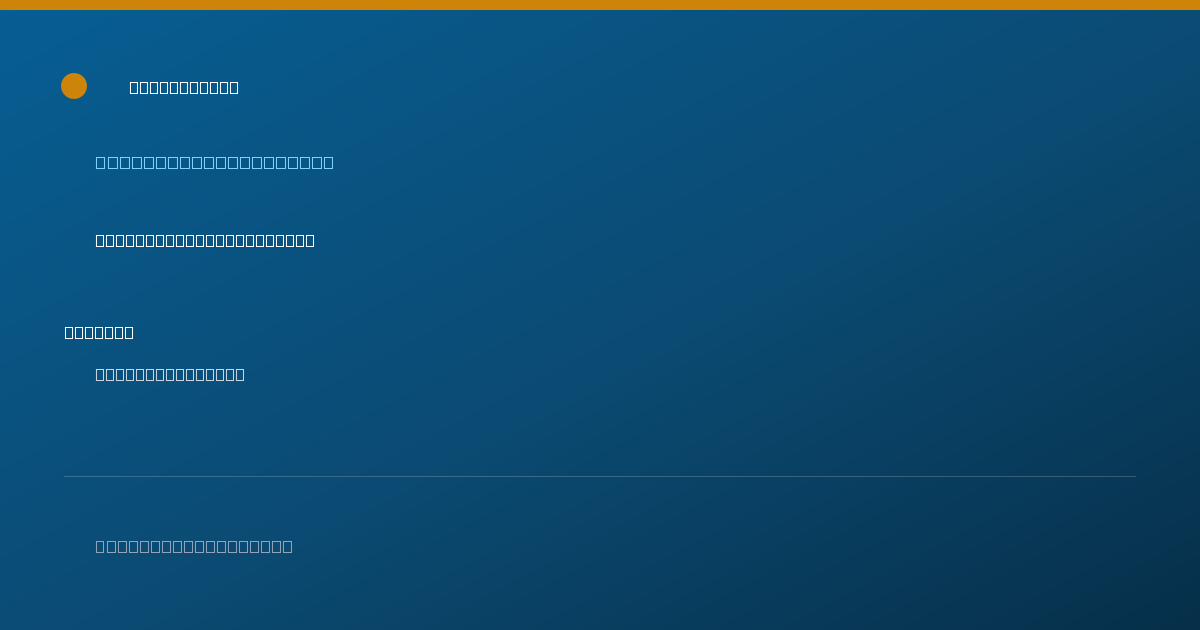
Task: Click the orange bar along the top edge
Action: tap(600, 5)
